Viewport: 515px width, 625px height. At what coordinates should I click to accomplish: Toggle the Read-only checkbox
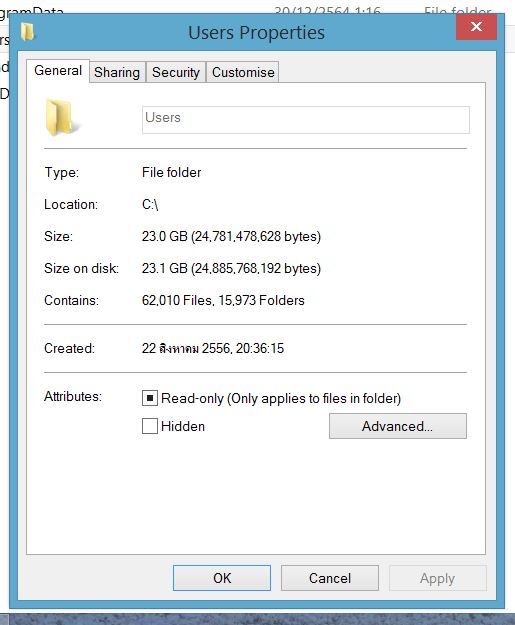coord(150,398)
